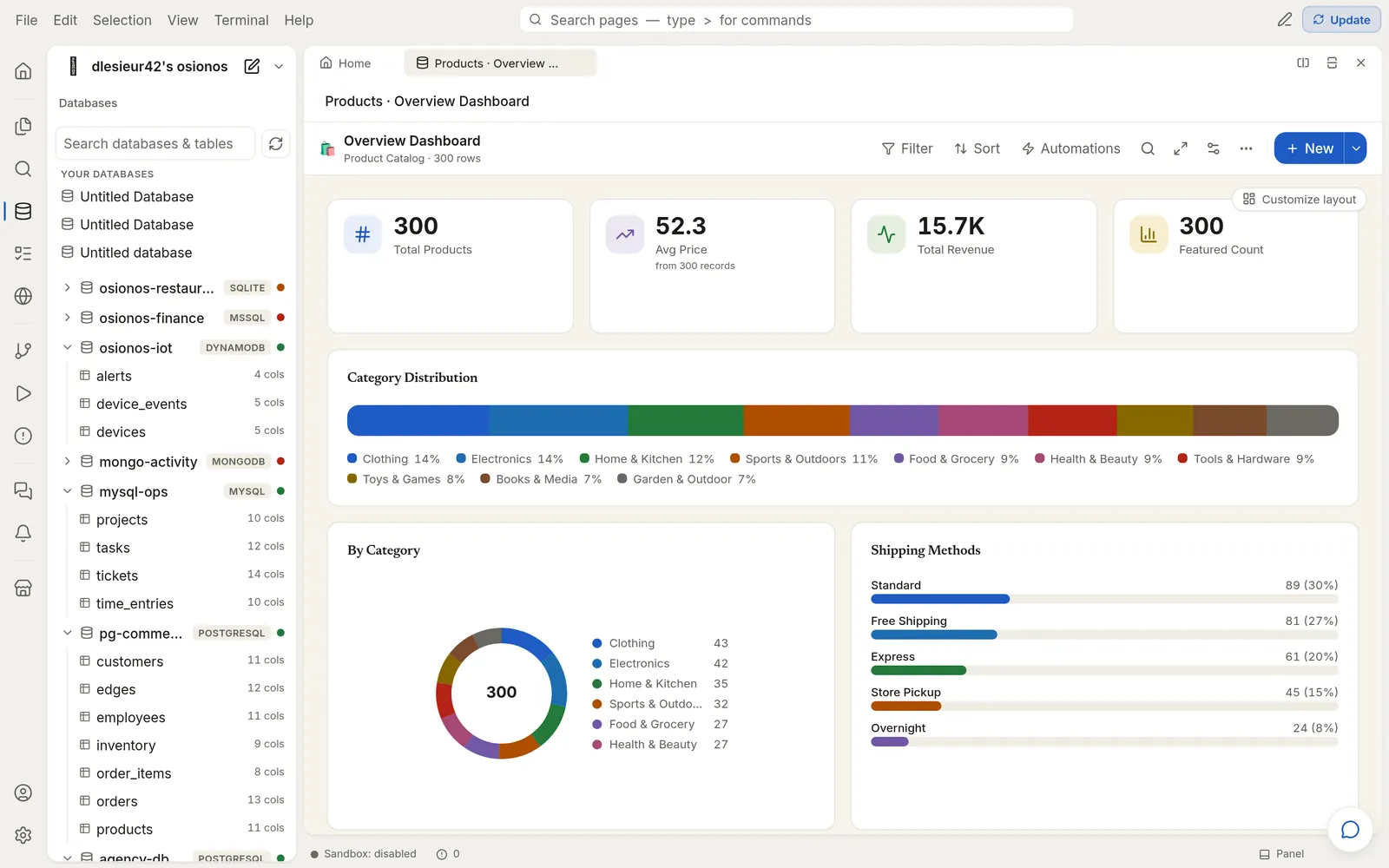Open the sidebar search magnifier icon
The width and height of the screenshot is (1389, 868).
[23, 169]
